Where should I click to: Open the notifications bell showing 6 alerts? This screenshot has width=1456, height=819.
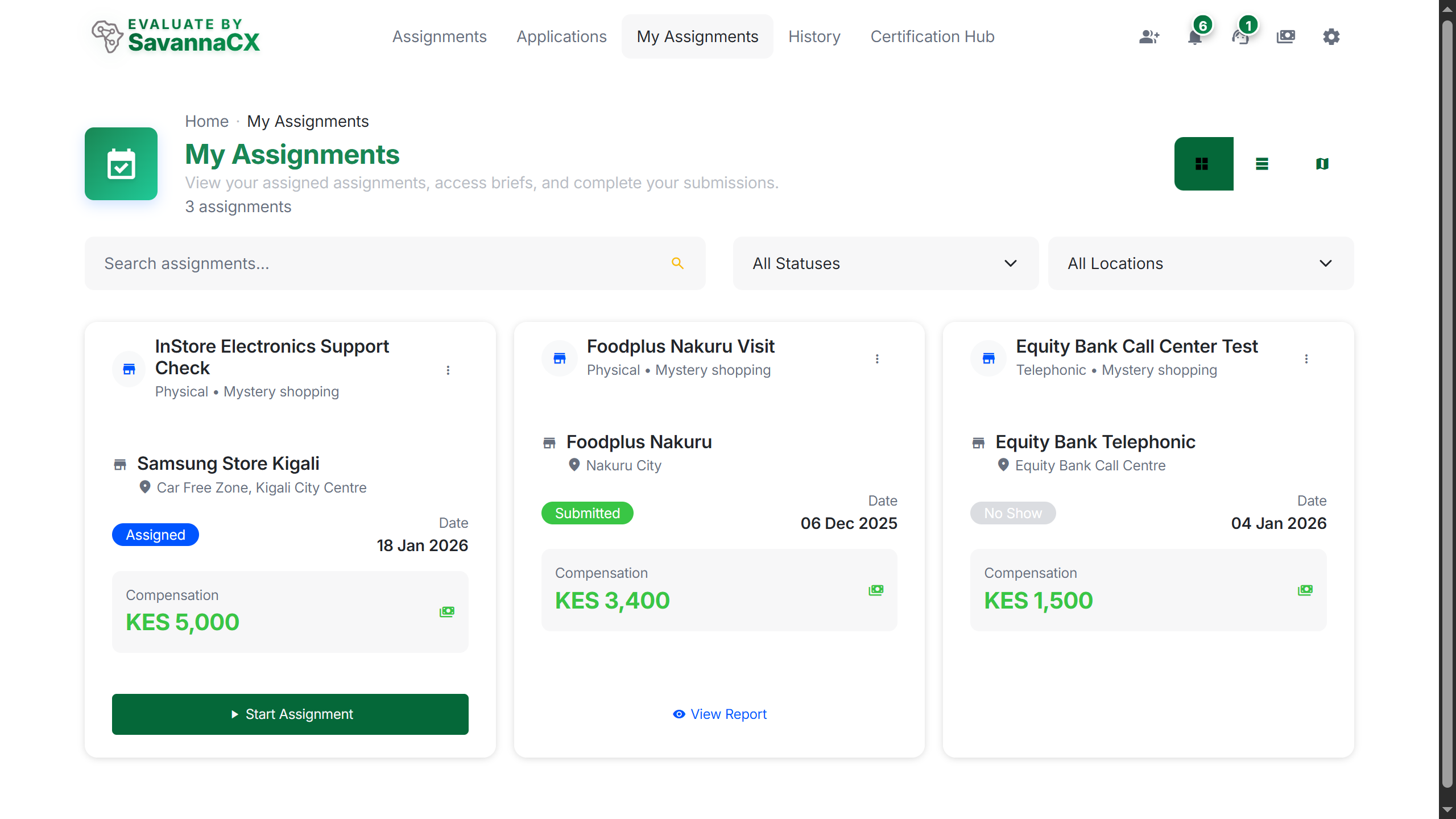tap(1195, 36)
